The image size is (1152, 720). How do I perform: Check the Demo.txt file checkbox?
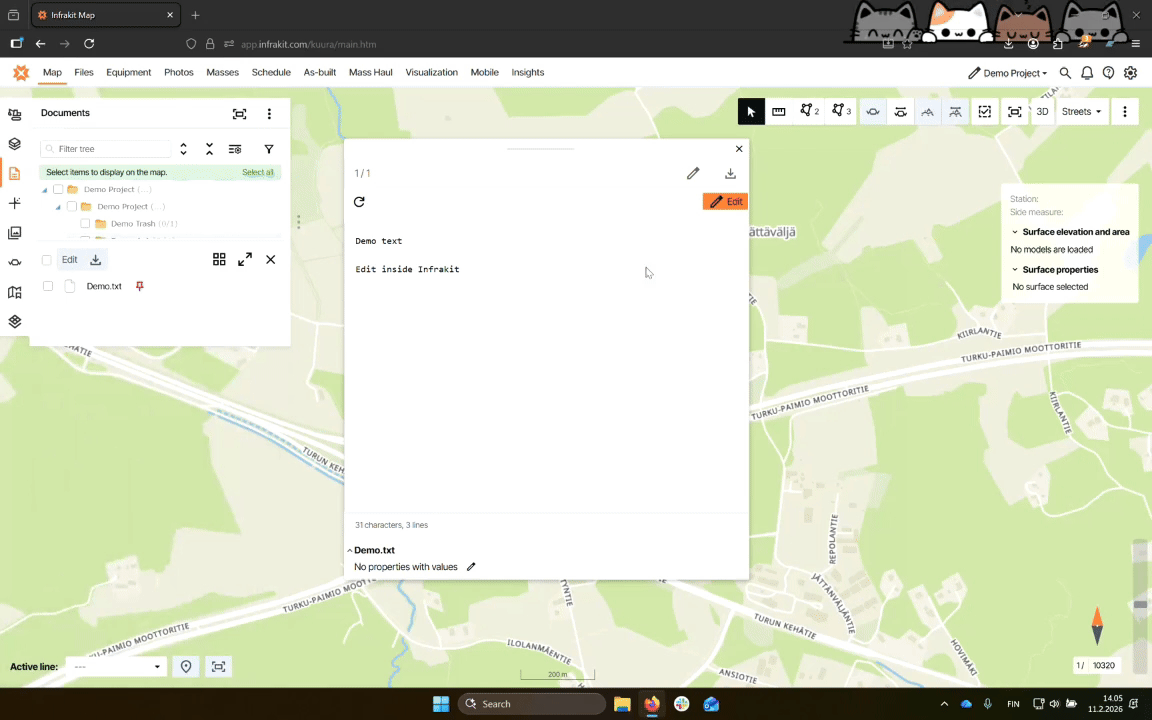click(47, 286)
